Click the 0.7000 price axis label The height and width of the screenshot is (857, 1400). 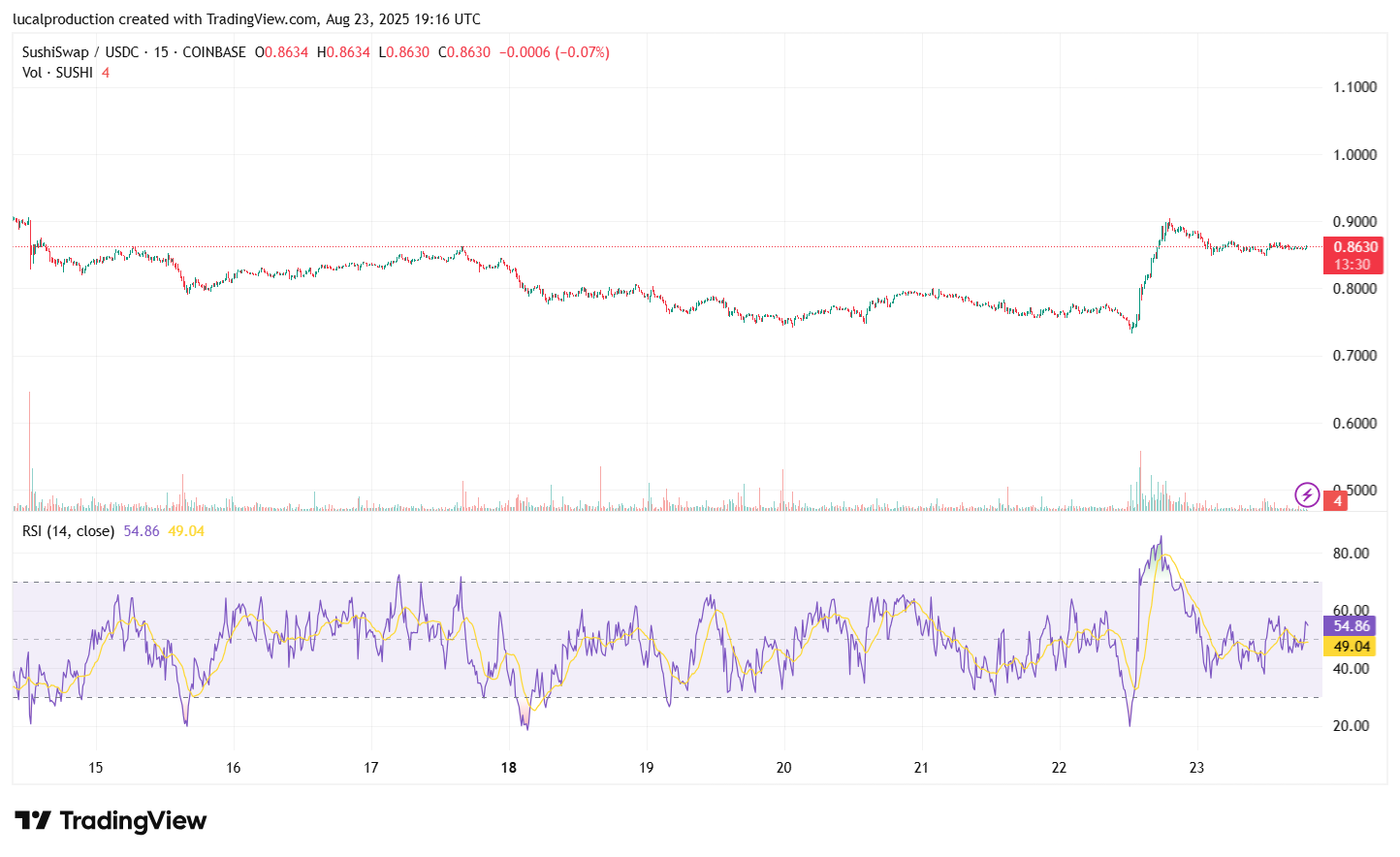tap(1354, 356)
